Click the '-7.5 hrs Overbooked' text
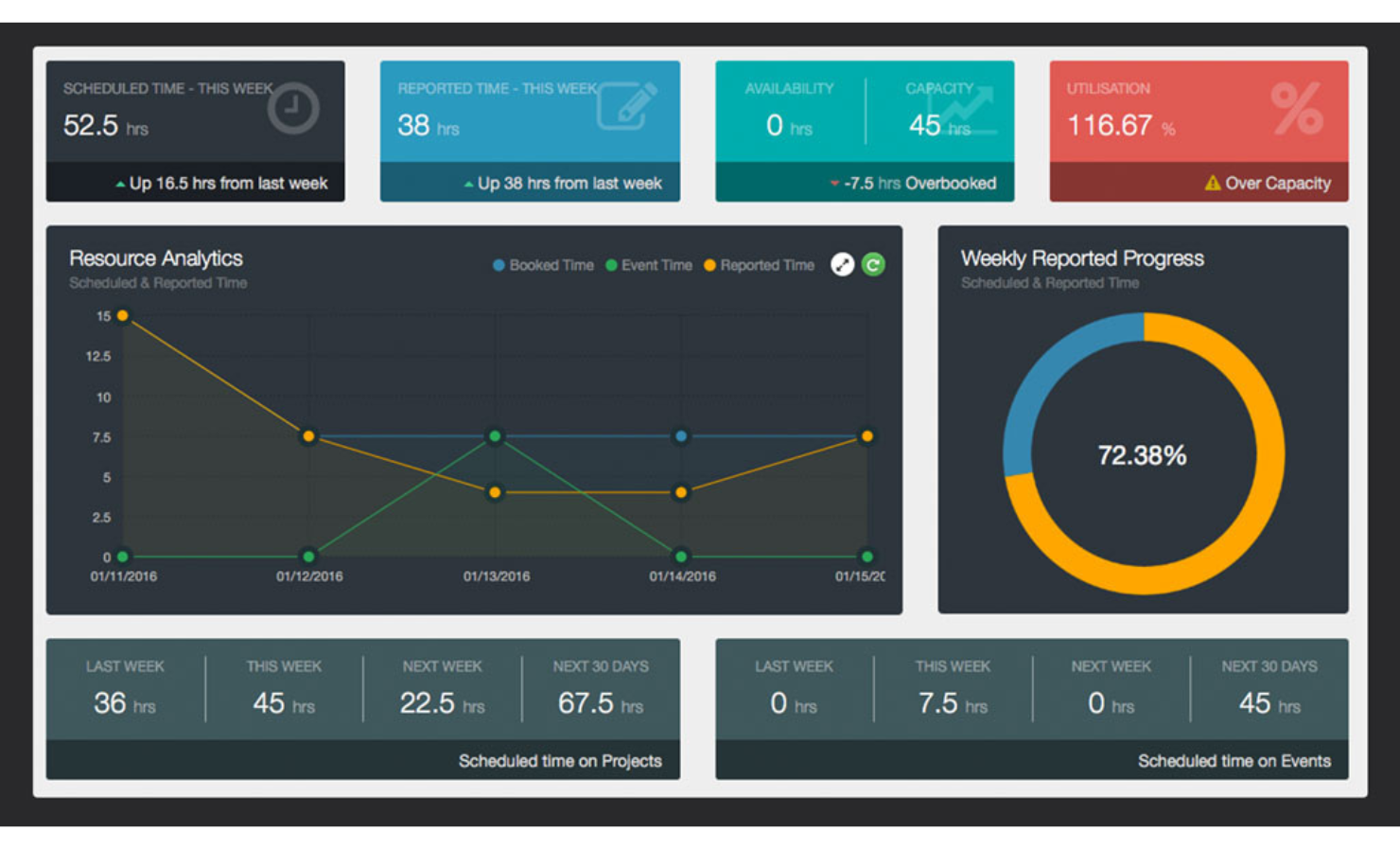Image resolution: width=1400 pixels, height=849 pixels. click(x=919, y=184)
